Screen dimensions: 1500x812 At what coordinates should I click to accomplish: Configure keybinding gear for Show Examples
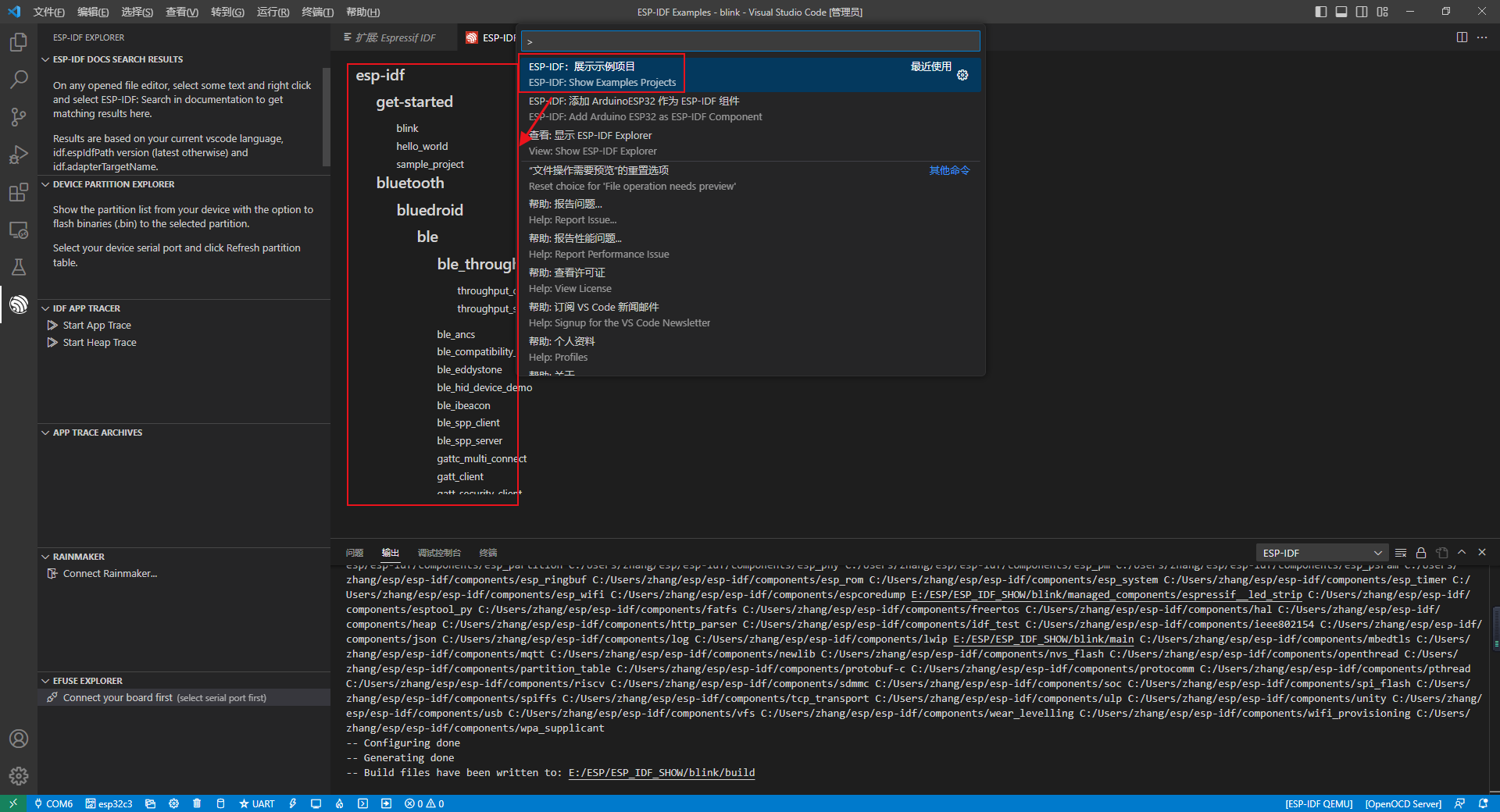[962, 76]
